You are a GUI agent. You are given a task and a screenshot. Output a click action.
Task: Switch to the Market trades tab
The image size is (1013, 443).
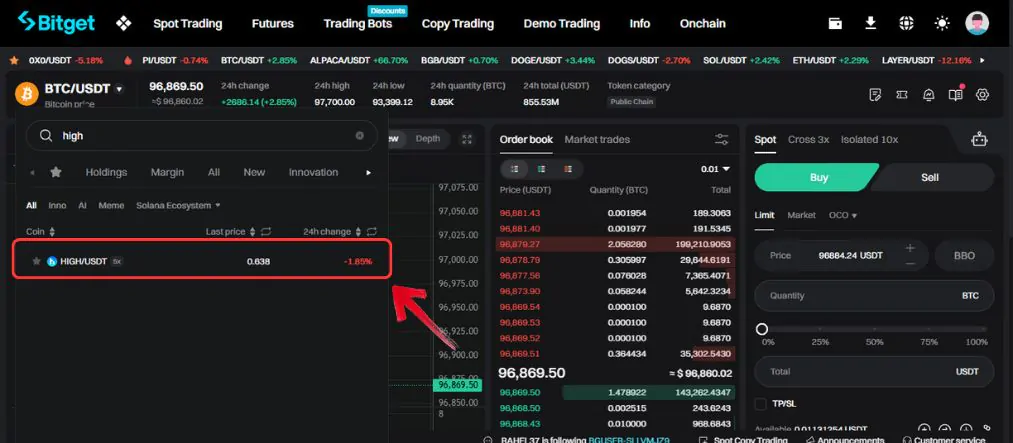(x=597, y=139)
